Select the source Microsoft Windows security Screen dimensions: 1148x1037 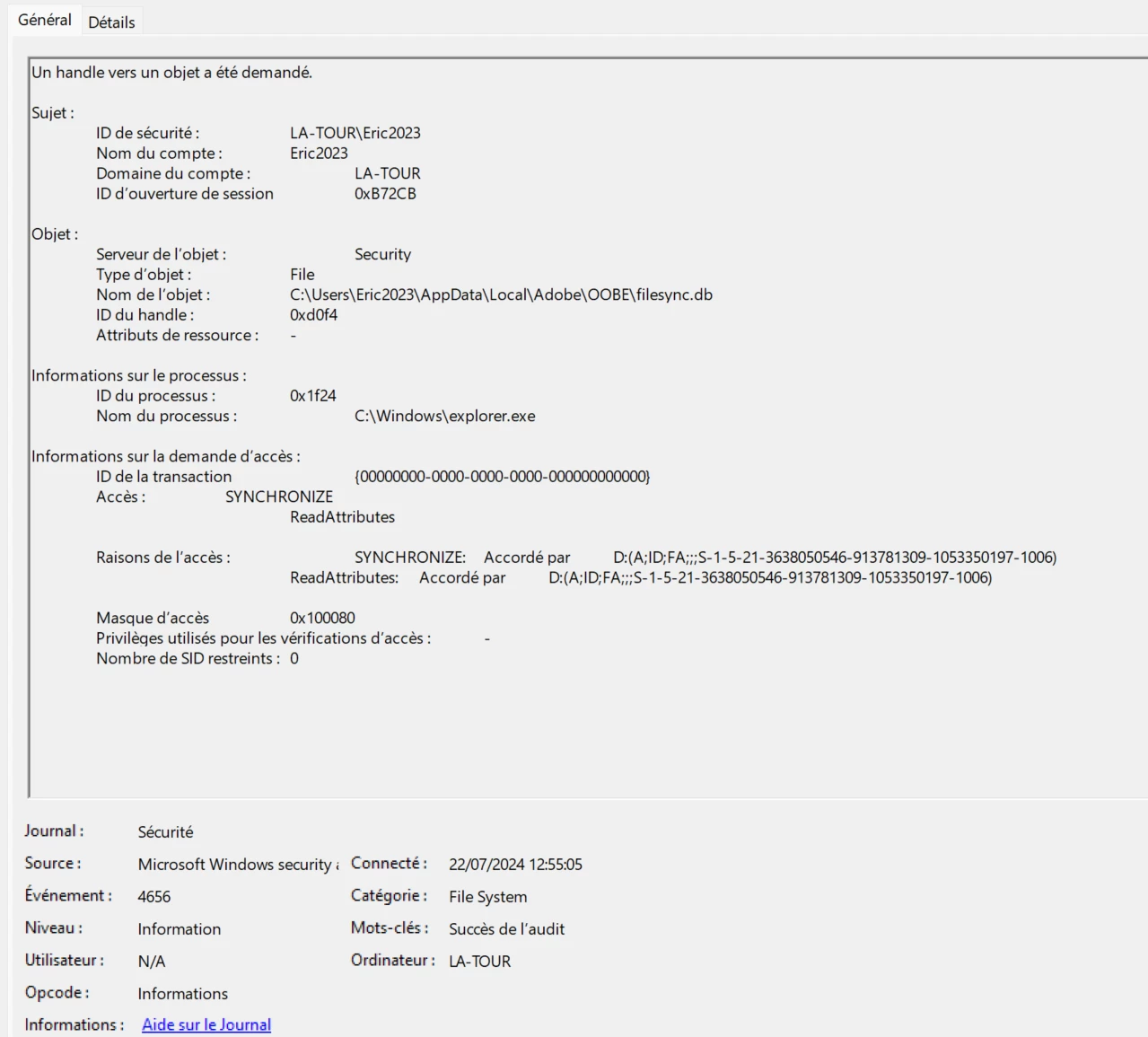237,864
